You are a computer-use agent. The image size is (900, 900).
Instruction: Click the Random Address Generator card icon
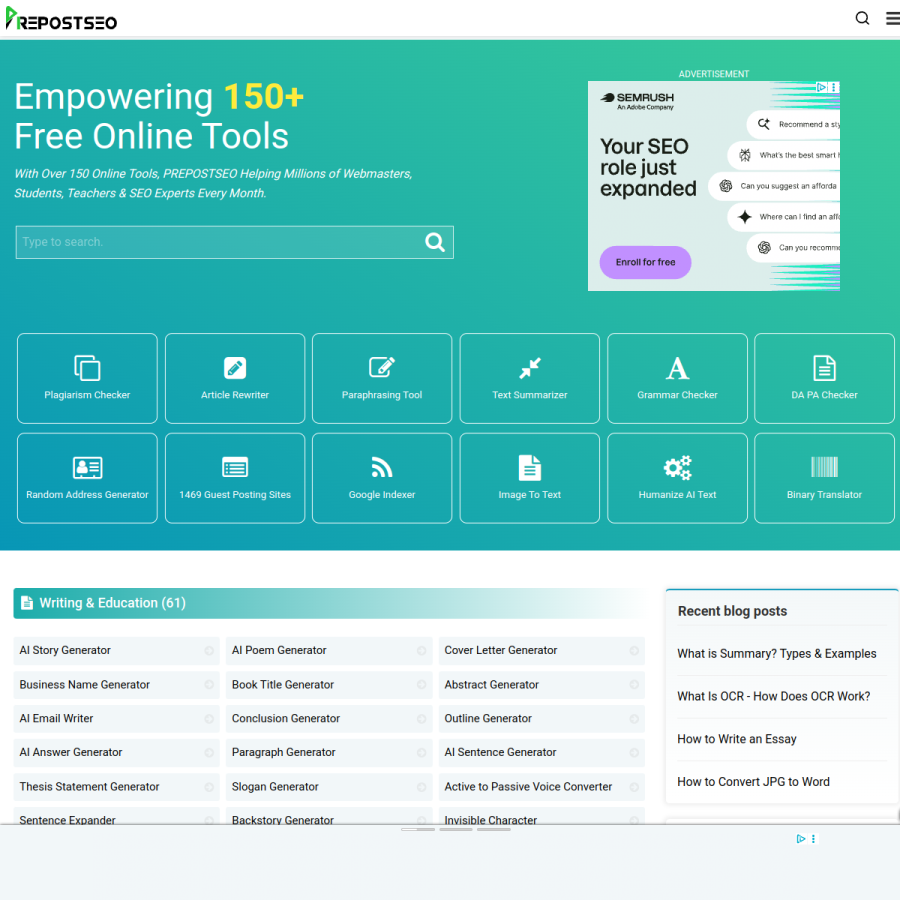87,468
